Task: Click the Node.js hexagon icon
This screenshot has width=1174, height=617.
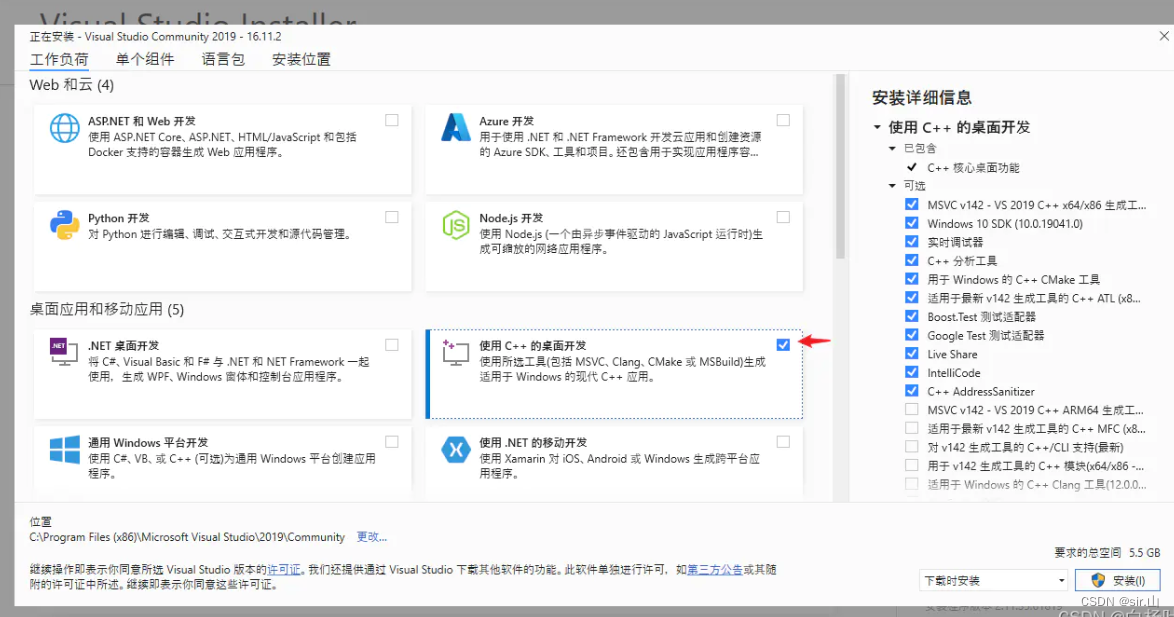Action: pos(456,226)
